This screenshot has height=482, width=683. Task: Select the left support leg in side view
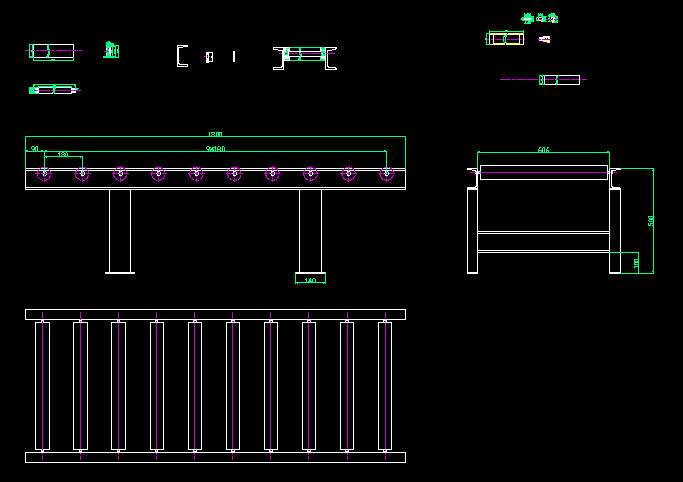point(120,230)
